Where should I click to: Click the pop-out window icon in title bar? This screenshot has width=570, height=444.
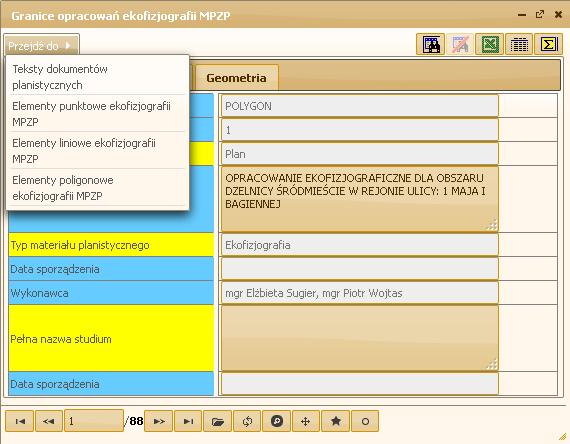540,15
